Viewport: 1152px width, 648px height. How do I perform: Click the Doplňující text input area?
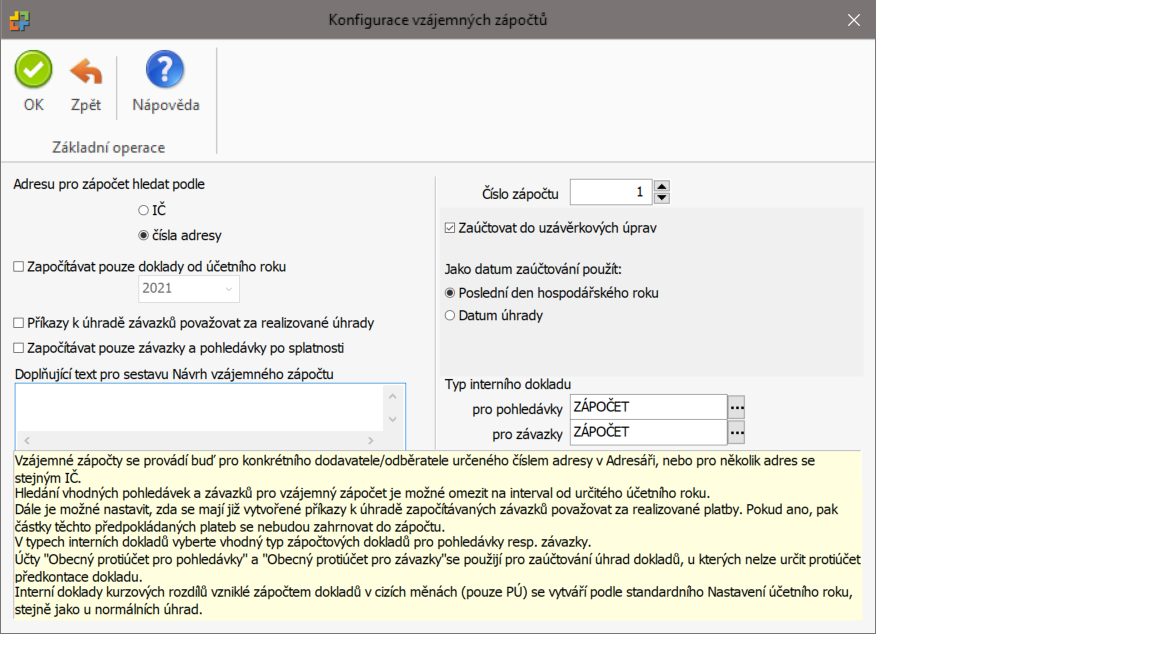199,408
